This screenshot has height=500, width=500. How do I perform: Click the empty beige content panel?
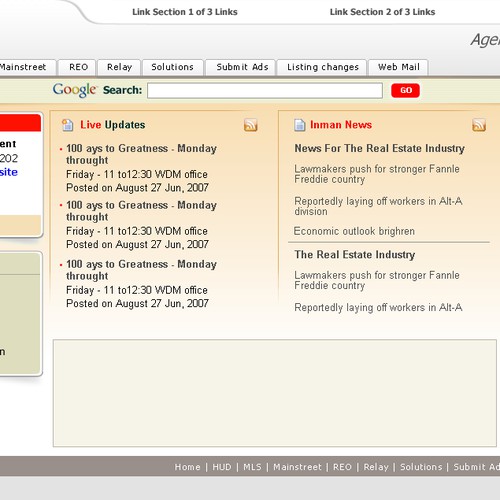point(275,393)
